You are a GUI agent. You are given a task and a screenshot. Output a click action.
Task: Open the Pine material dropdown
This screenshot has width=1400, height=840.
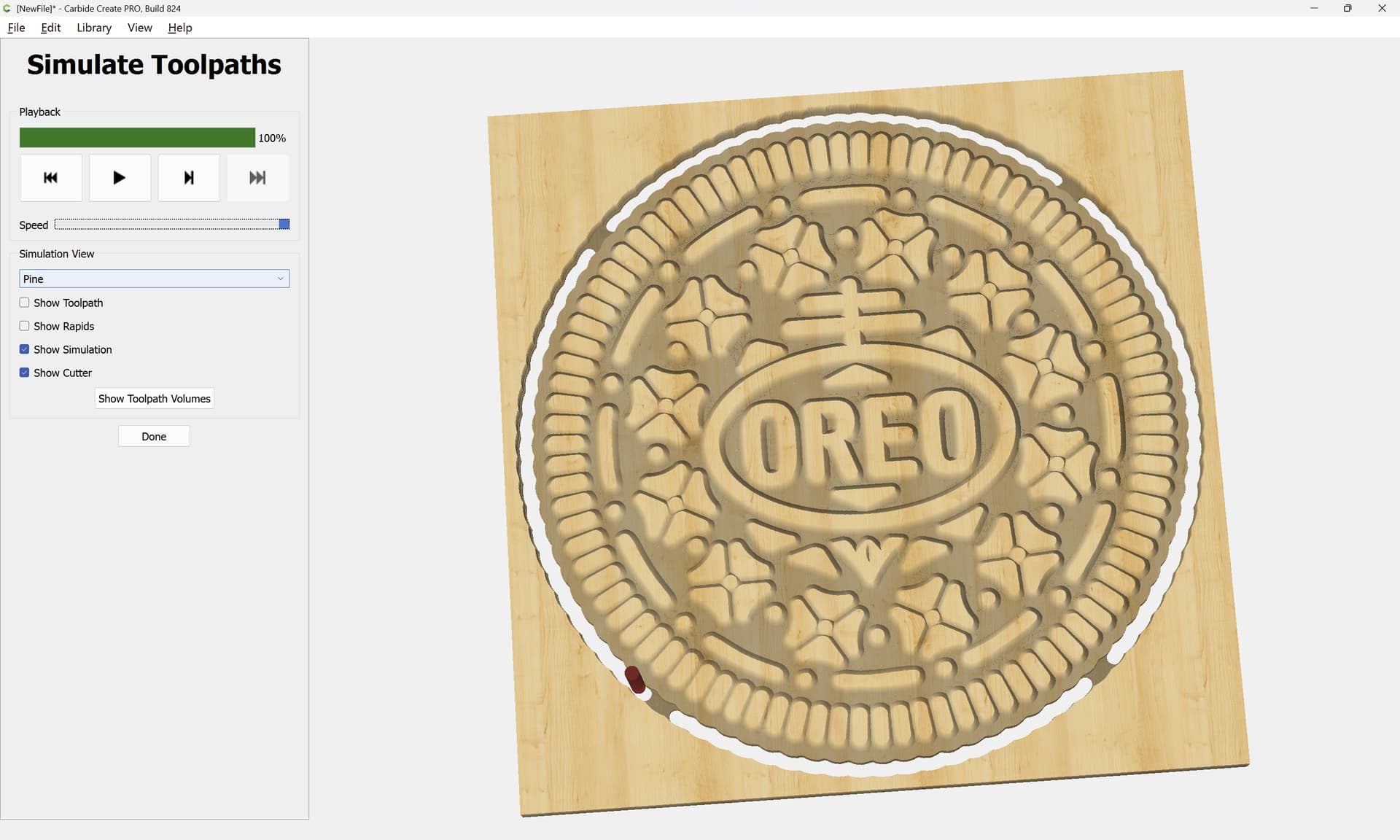coord(154,279)
